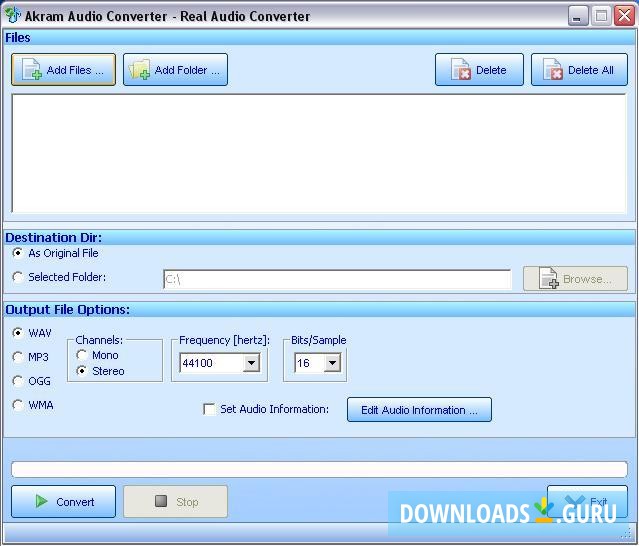Click the Edit Audio Information button
This screenshot has height=546, width=639.
point(419,410)
